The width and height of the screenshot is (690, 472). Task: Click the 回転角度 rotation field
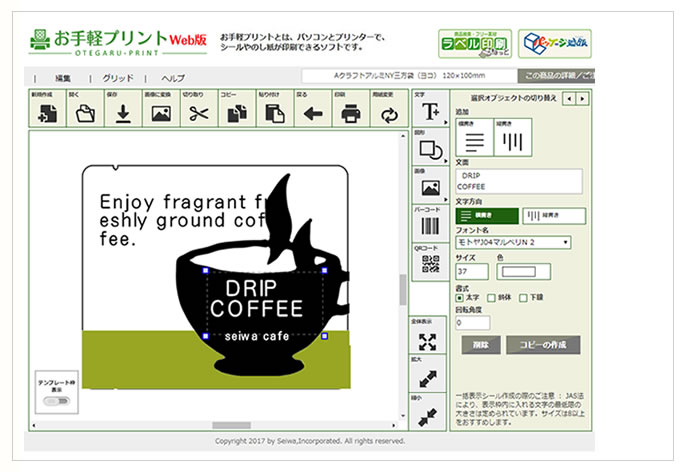(x=473, y=322)
